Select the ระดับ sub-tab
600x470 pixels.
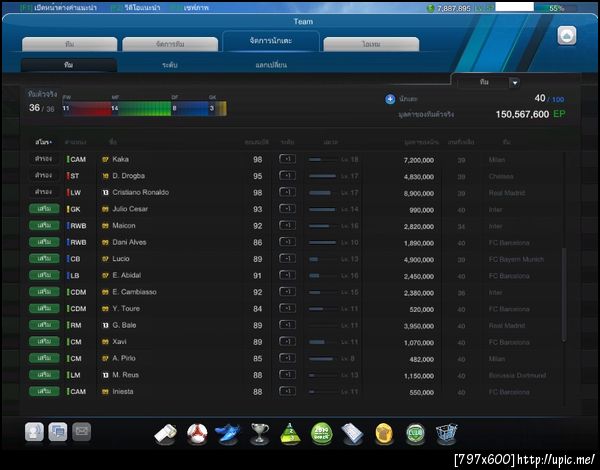(170, 65)
